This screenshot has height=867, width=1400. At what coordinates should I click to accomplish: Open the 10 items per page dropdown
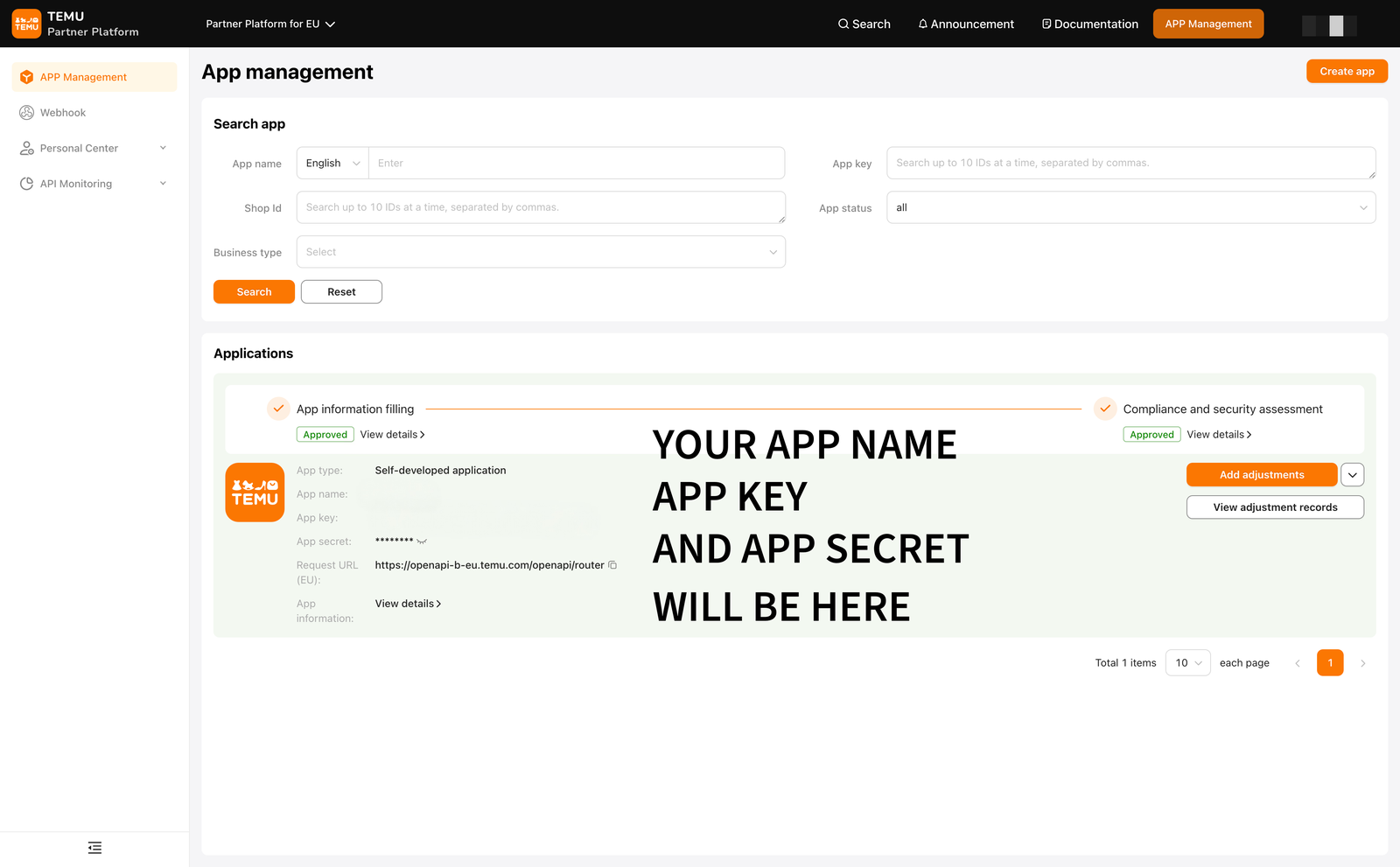pos(1188,663)
